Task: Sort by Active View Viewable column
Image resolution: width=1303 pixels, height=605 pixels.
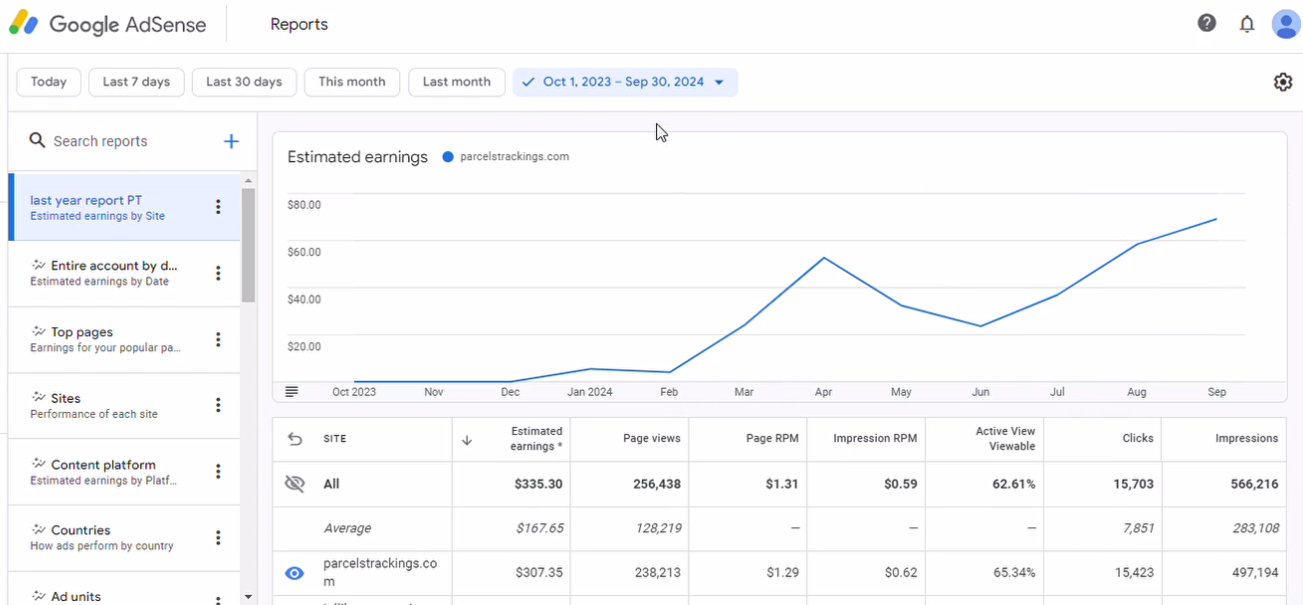Action: click(1005, 439)
